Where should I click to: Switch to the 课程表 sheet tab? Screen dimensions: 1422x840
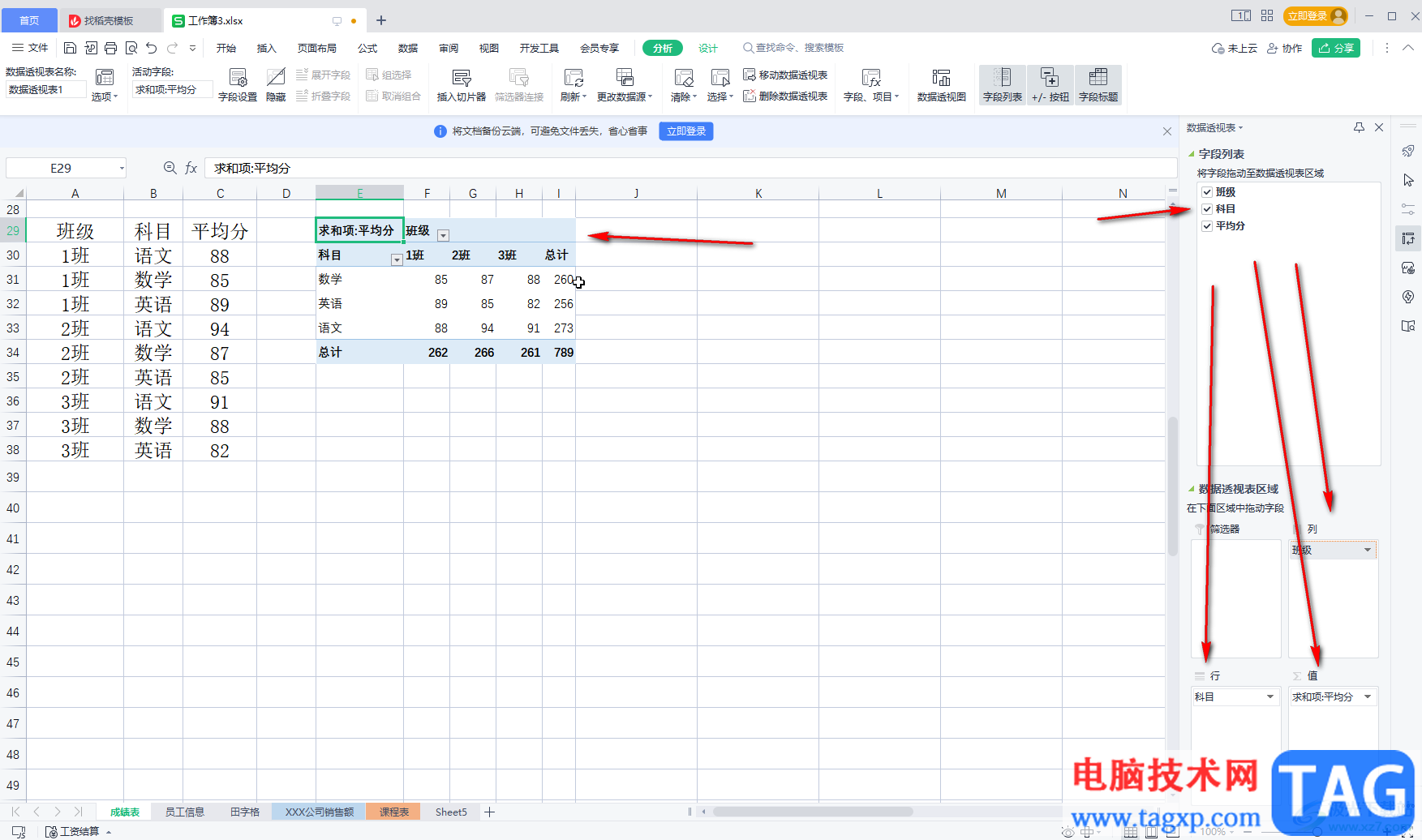393,812
